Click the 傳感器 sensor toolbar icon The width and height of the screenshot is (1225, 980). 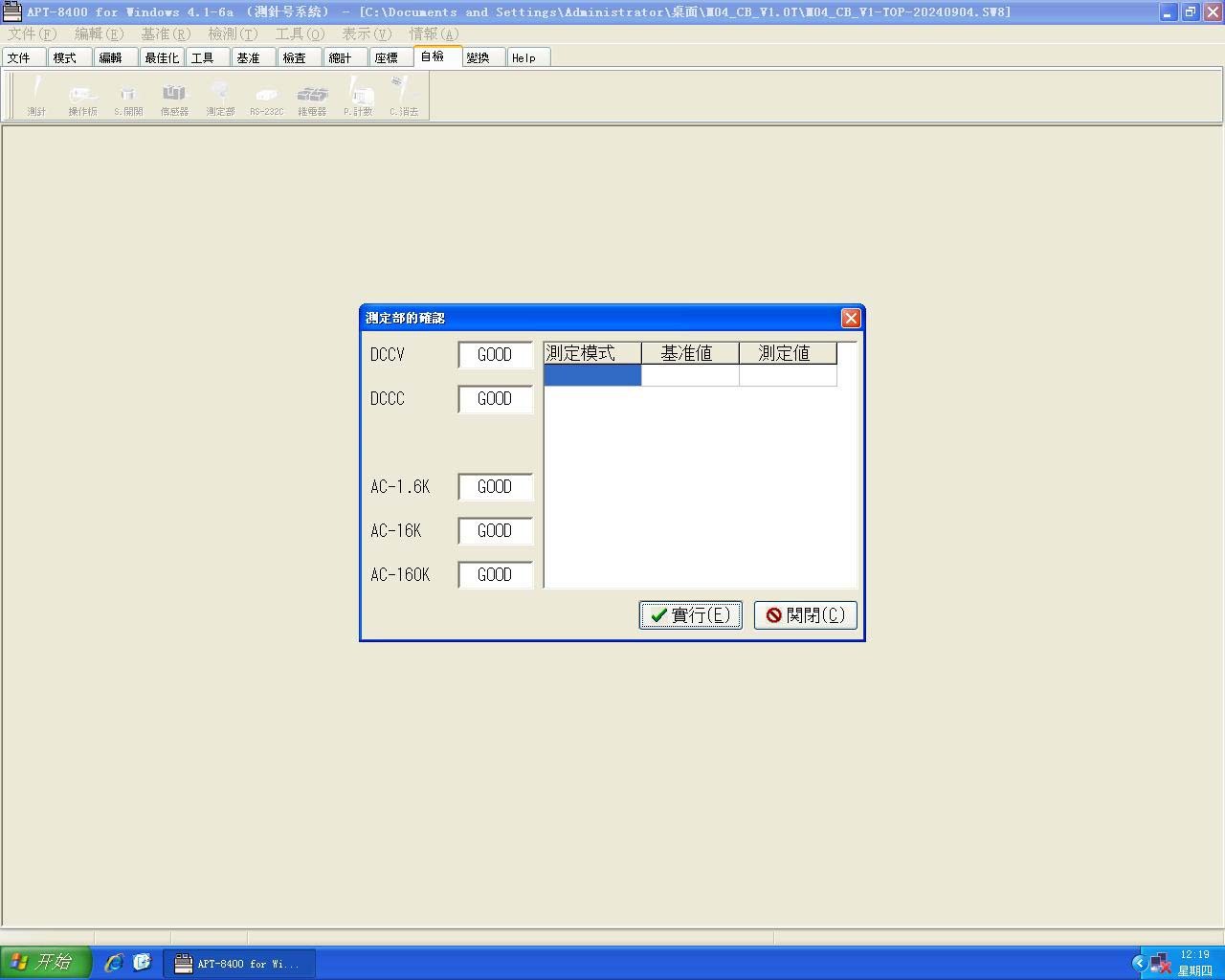174,97
